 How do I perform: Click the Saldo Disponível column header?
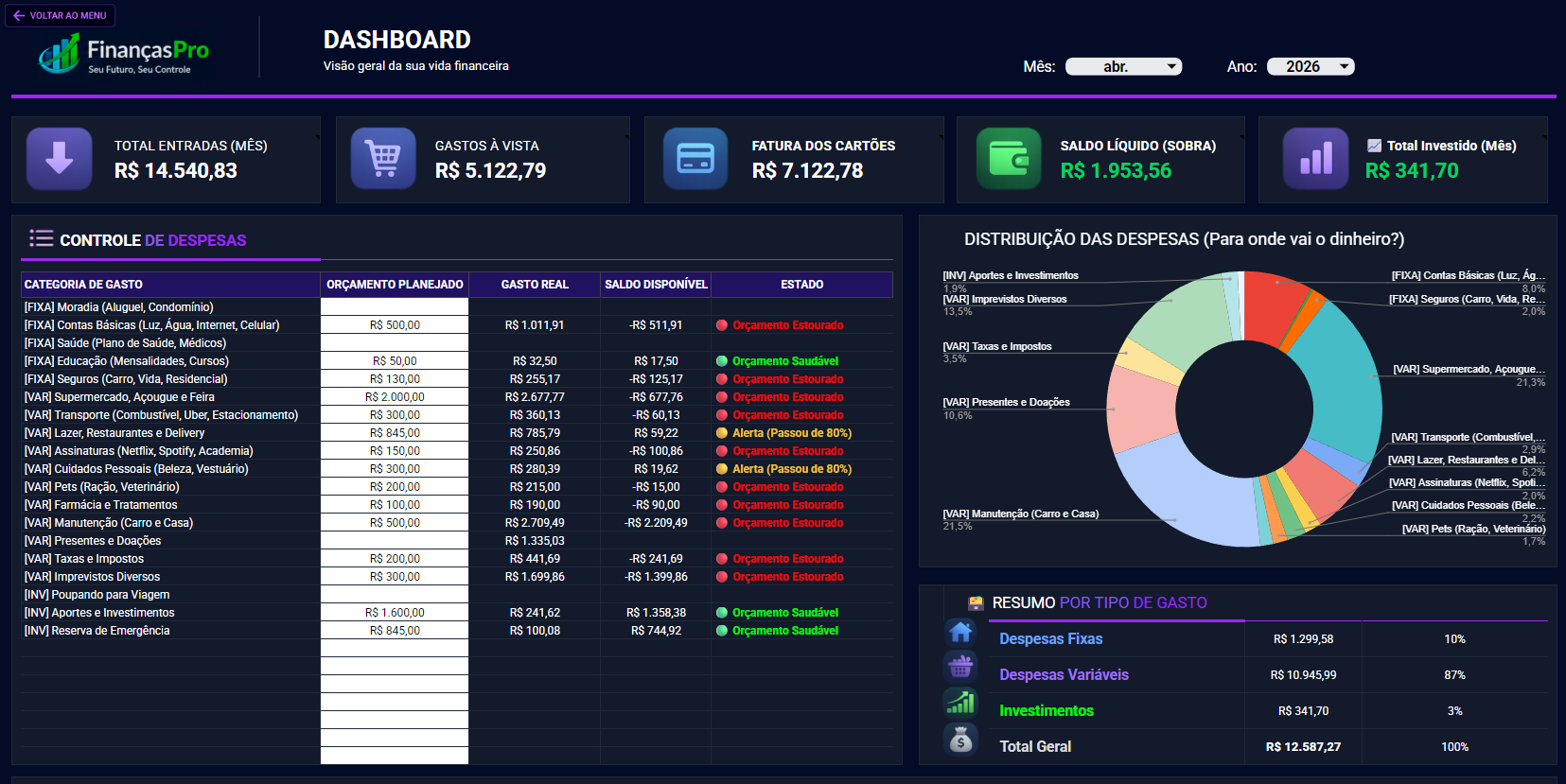click(656, 285)
